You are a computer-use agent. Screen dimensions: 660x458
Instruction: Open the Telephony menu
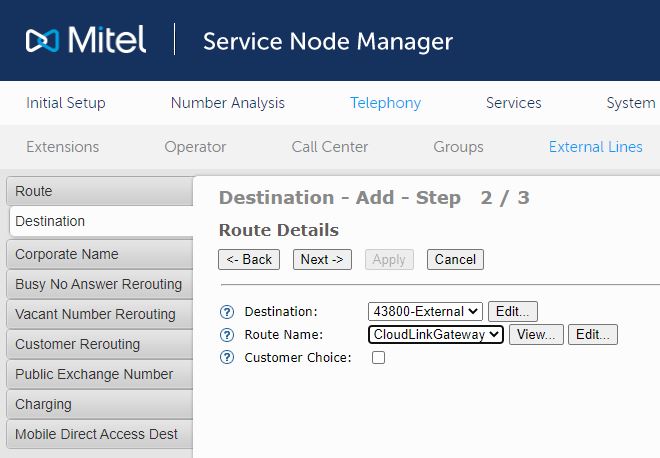(385, 103)
